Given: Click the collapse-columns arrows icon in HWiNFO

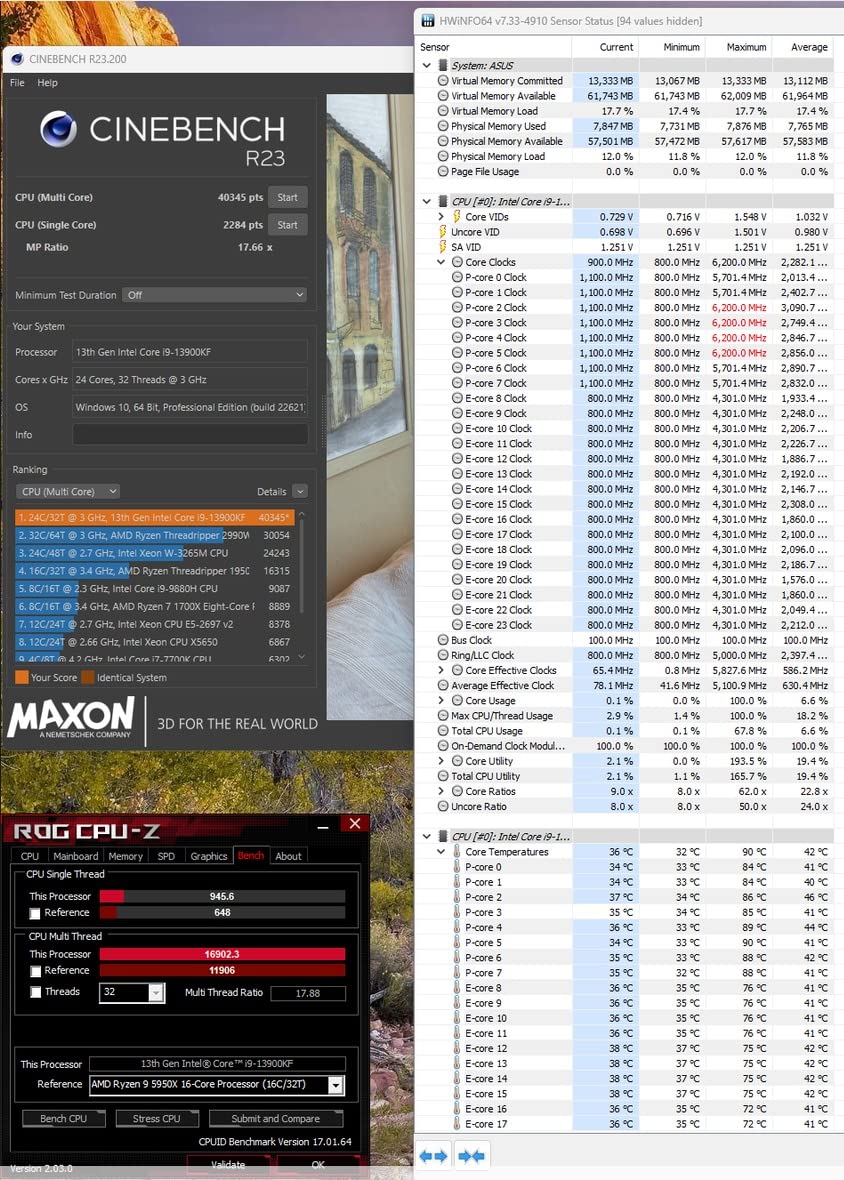Looking at the screenshot, I should point(471,1156).
